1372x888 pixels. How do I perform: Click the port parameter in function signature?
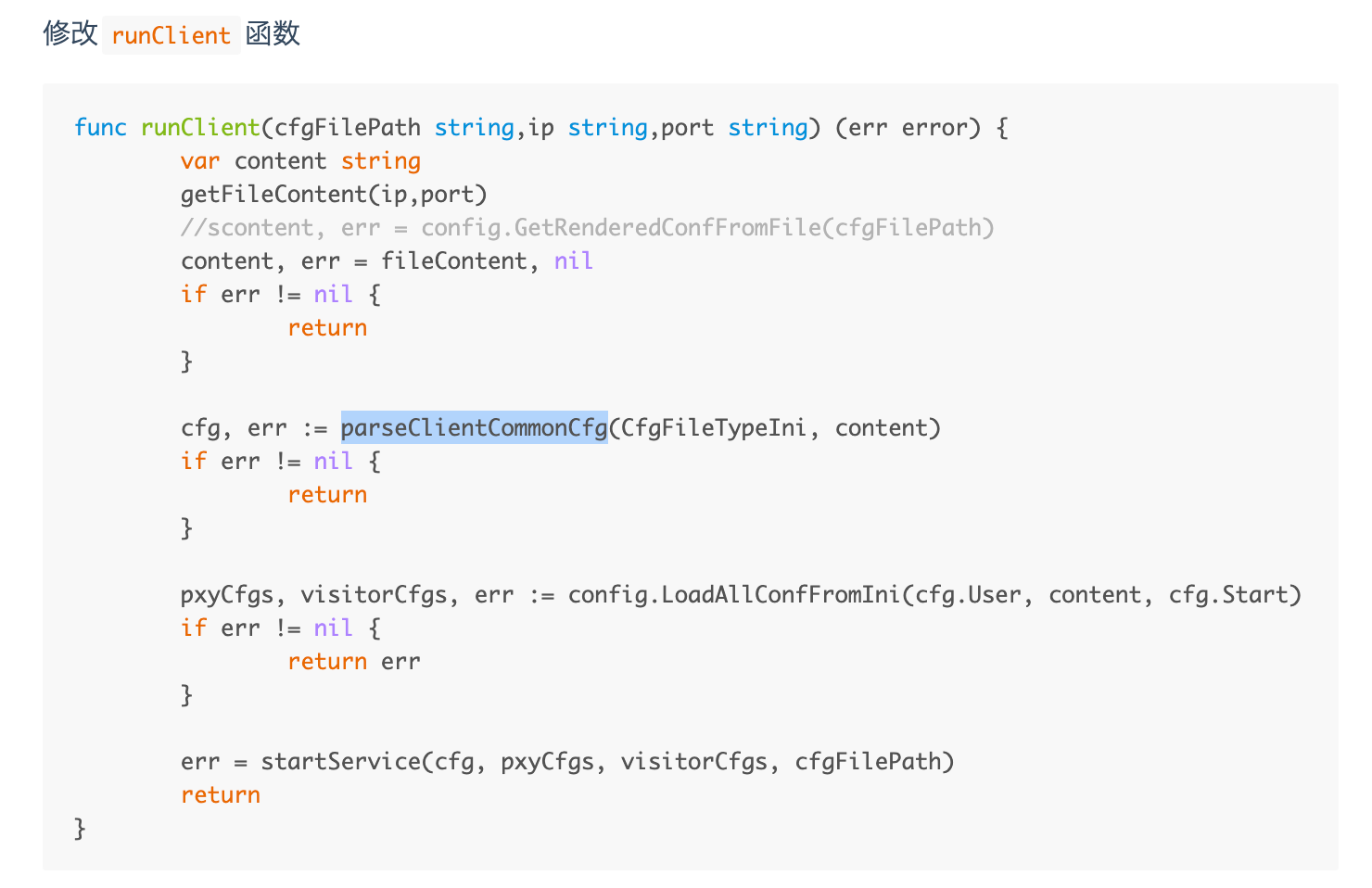687,127
